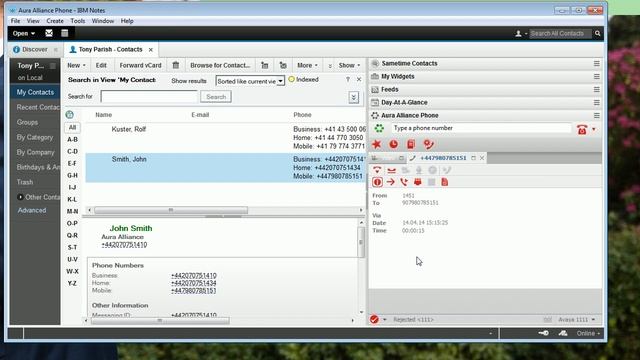This screenshot has width=640, height=360.
Task: Open the Tools menu
Action: tap(78, 21)
